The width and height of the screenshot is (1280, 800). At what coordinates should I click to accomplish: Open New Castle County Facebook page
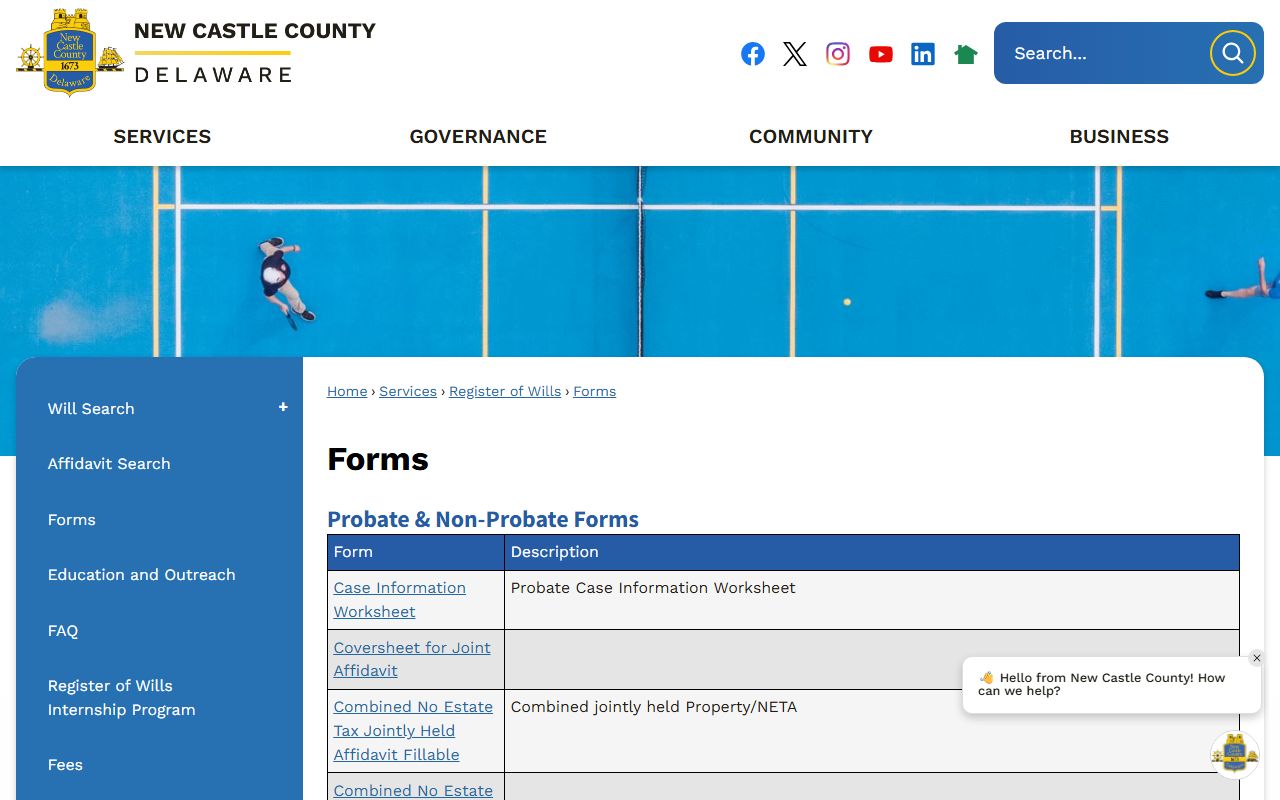[x=753, y=54]
